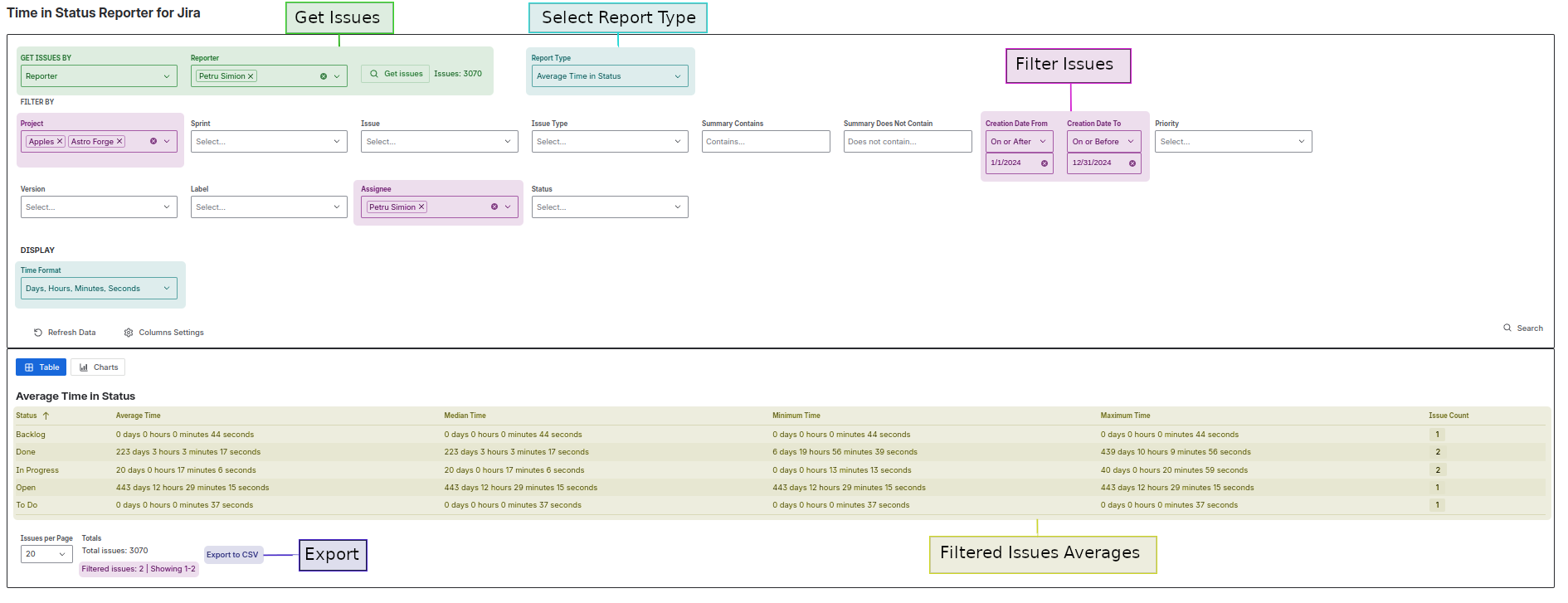Open the Report Type dropdown
The width and height of the screenshot is (1568, 603).
tap(610, 76)
